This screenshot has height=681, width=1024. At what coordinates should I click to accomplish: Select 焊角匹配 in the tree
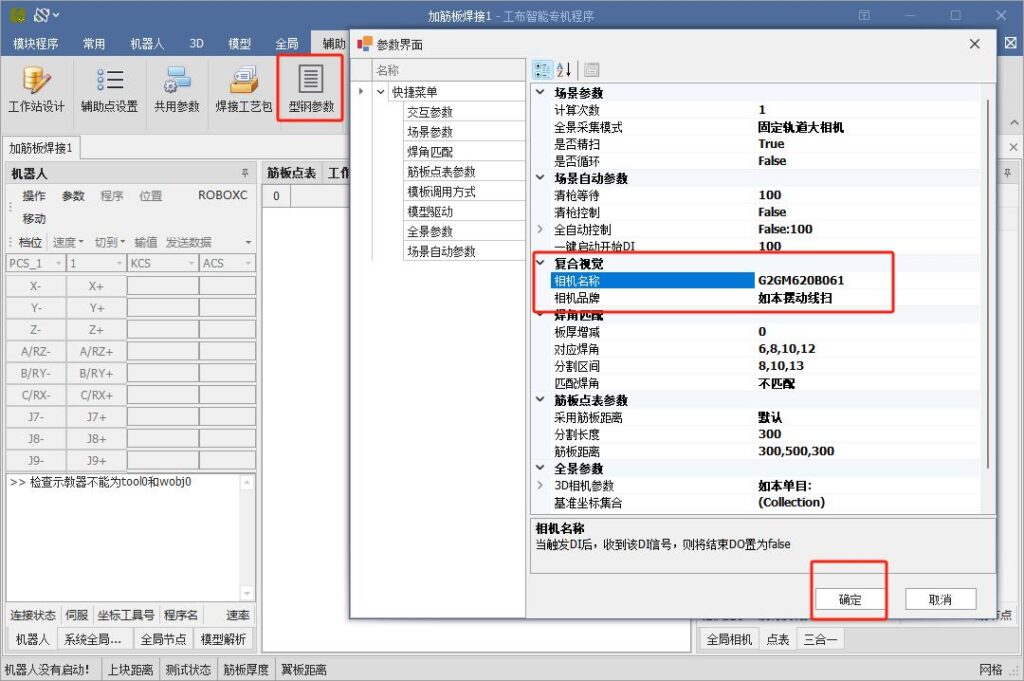tap(429, 152)
